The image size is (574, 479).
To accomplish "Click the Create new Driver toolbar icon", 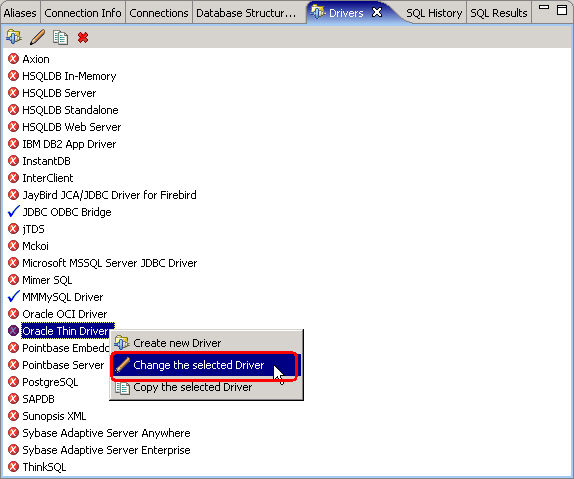I will pos(14,37).
